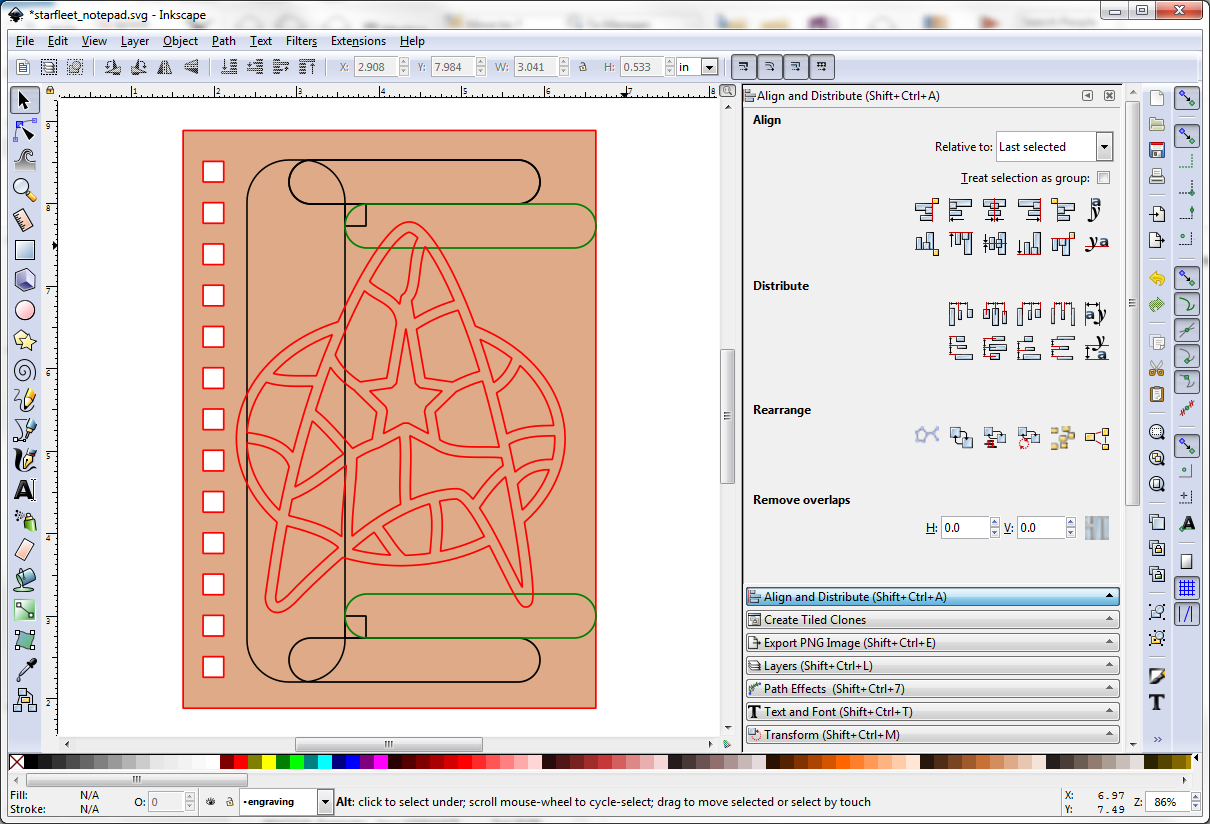
Task: Open the Layer menu
Action: point(135,41)
